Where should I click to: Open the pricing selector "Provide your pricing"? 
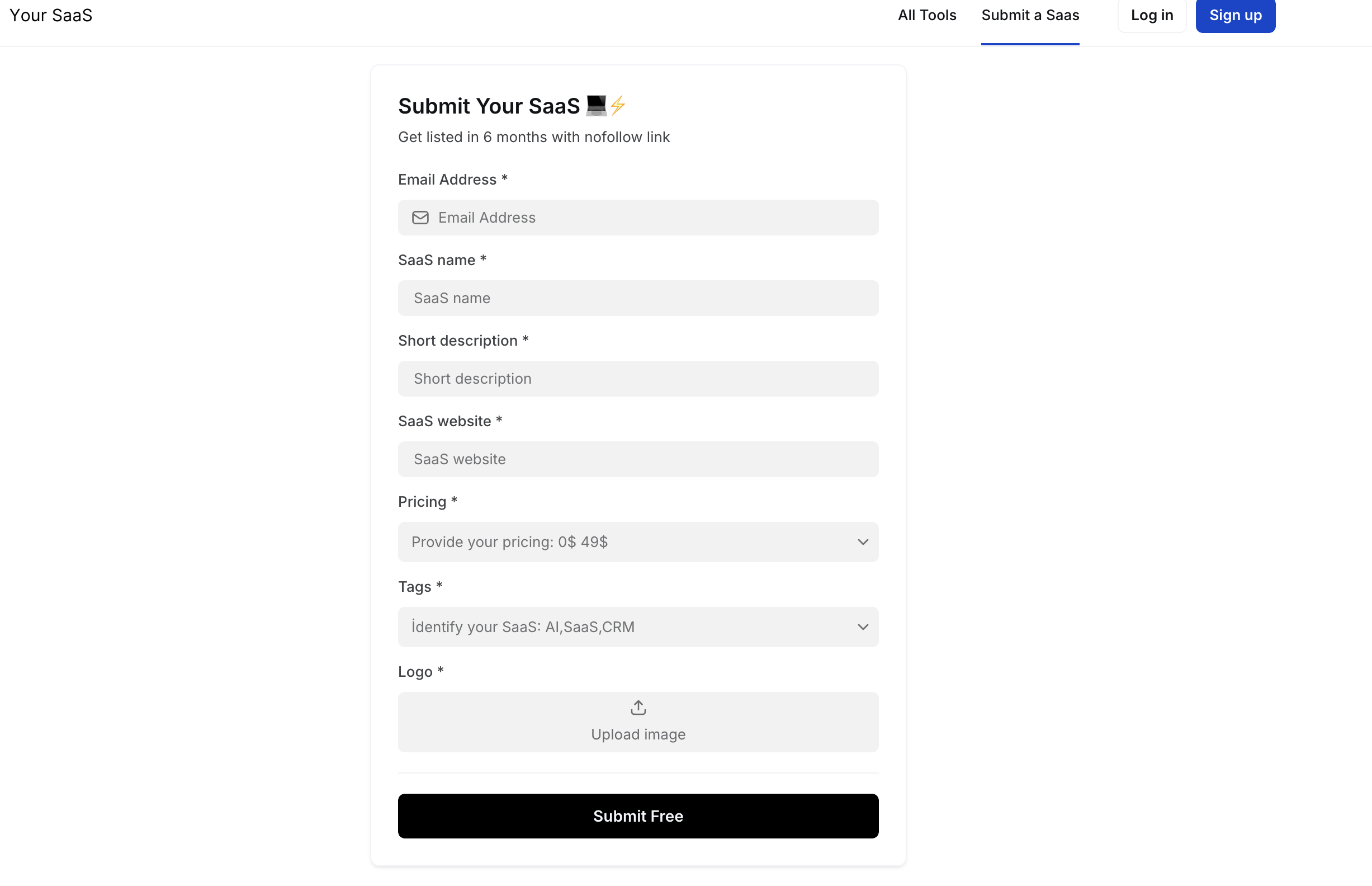[638, 542]
